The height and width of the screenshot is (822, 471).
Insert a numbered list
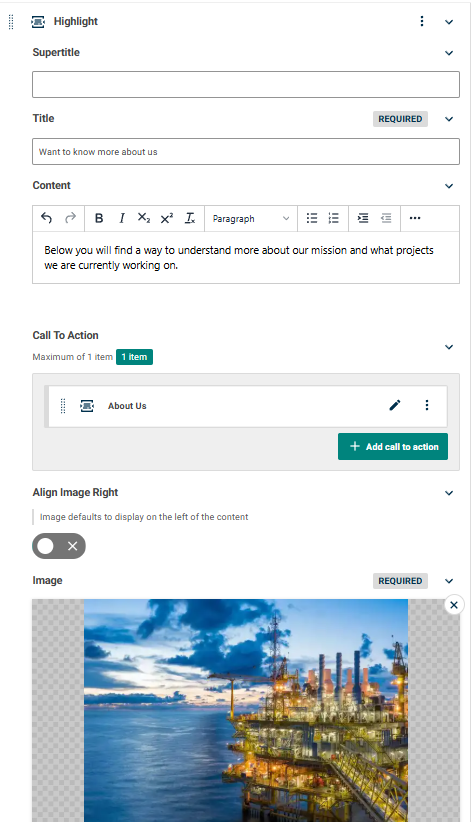pos(334,218)
